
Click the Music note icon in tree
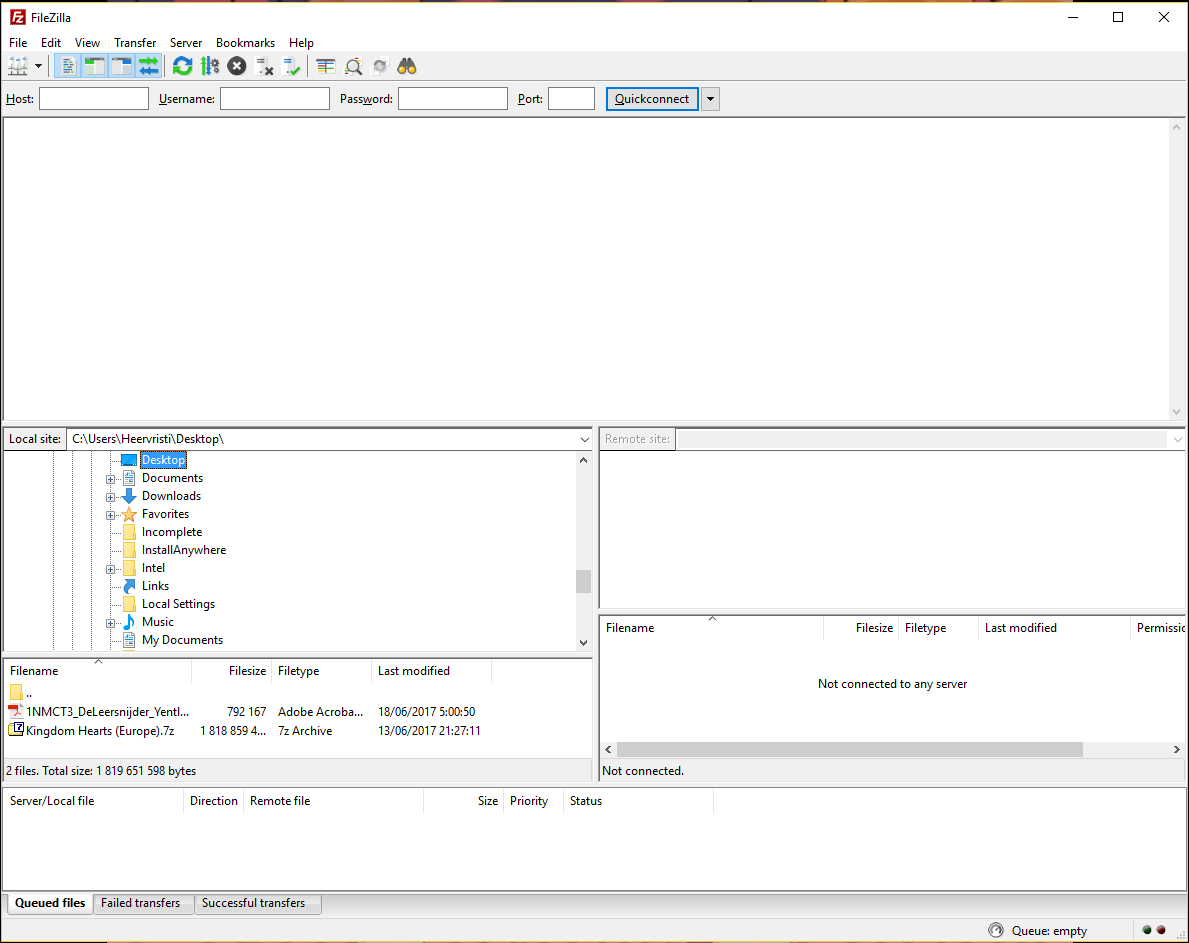pos(129,622)
